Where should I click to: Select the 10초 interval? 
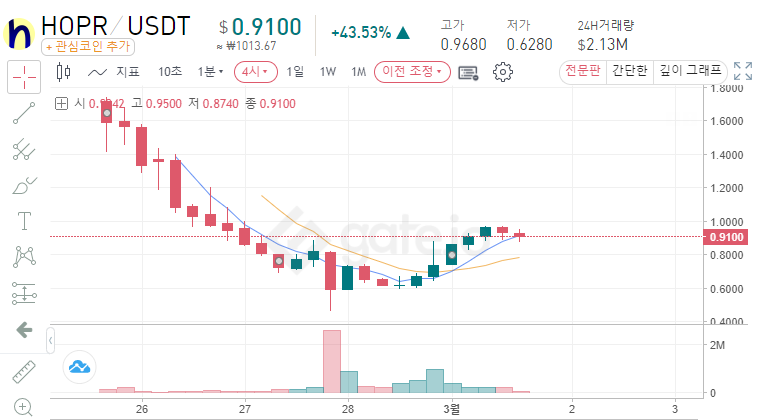(170, 72)
